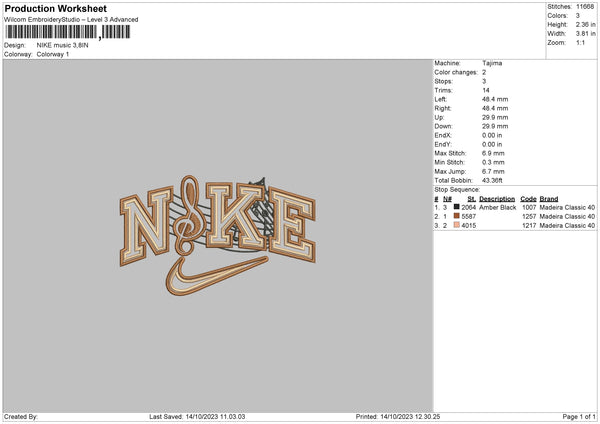The width and height of the screenshot is (600, 424).
Task: Click the Colors count value 3
Action: pos(578,16)
